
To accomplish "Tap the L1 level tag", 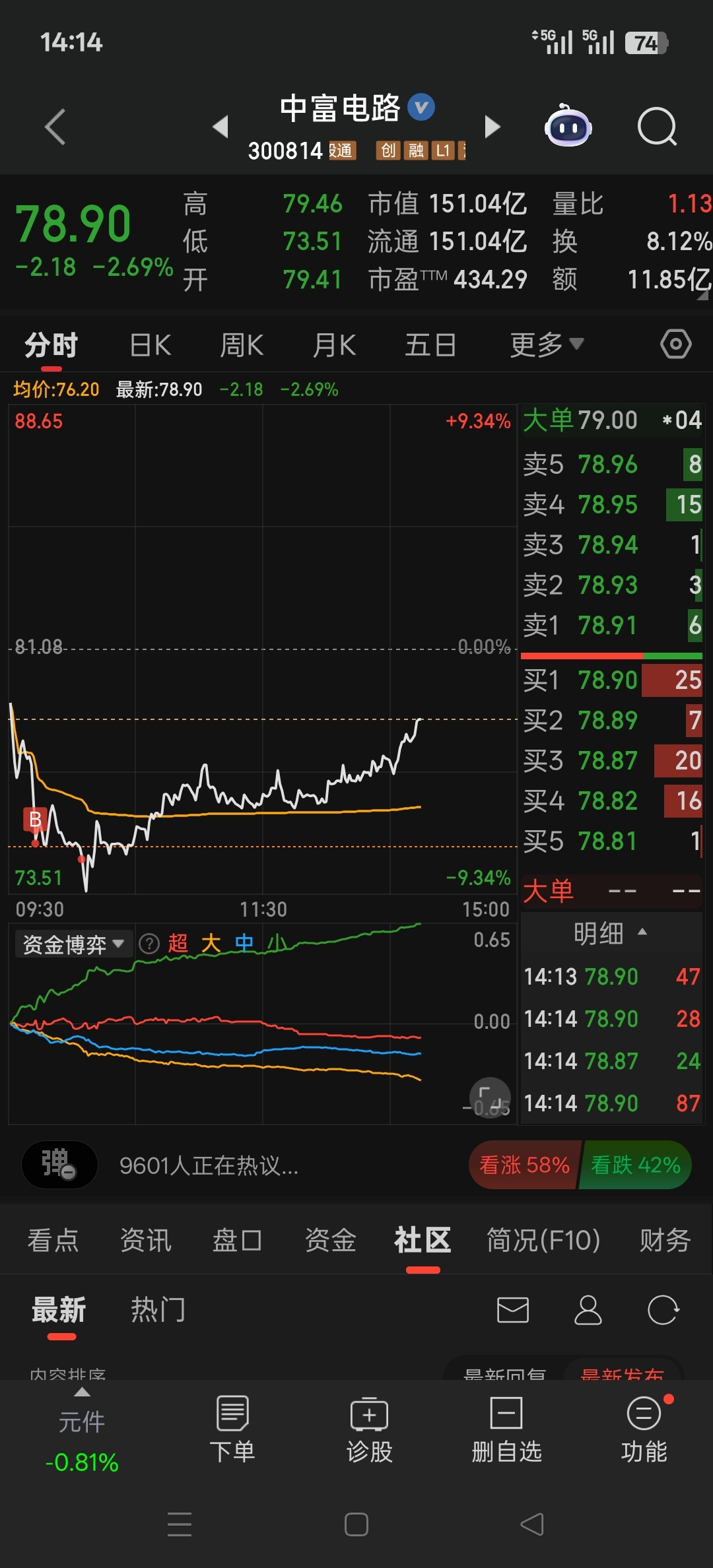I will (x=443, y=150).
